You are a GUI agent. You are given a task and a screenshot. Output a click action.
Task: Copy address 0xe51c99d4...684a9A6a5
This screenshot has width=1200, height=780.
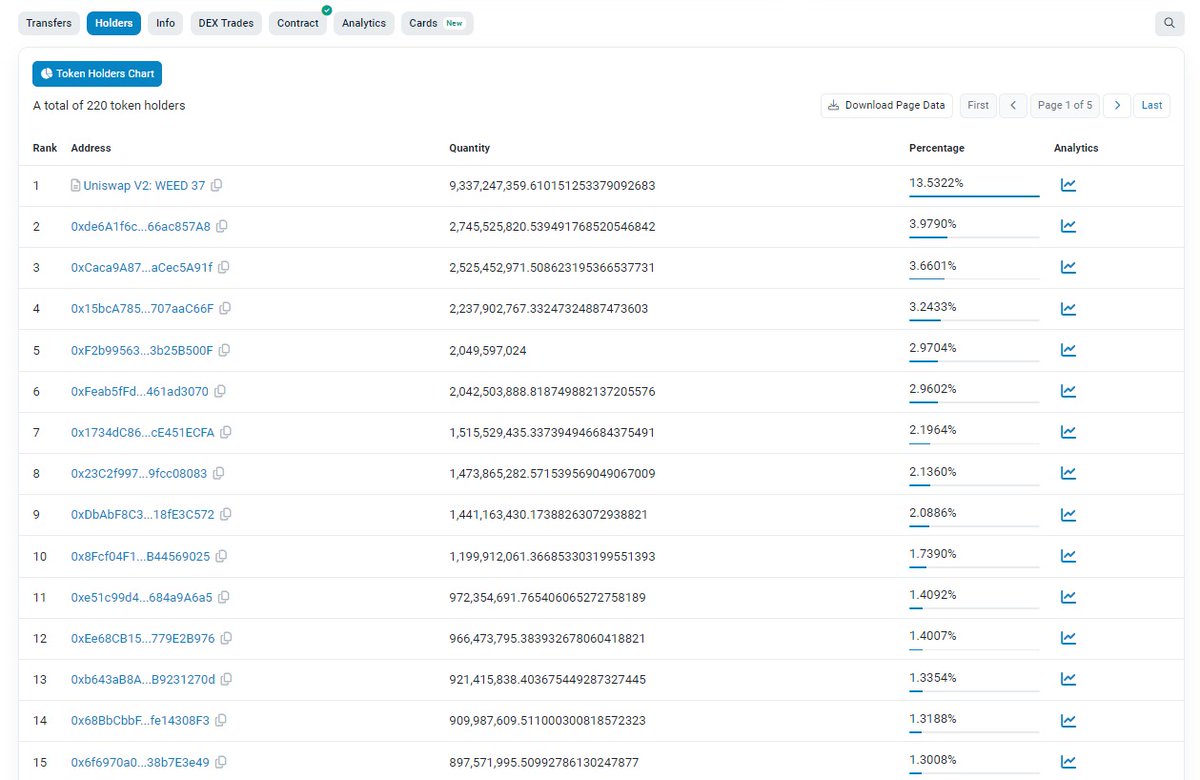click(x=224, y=597)
